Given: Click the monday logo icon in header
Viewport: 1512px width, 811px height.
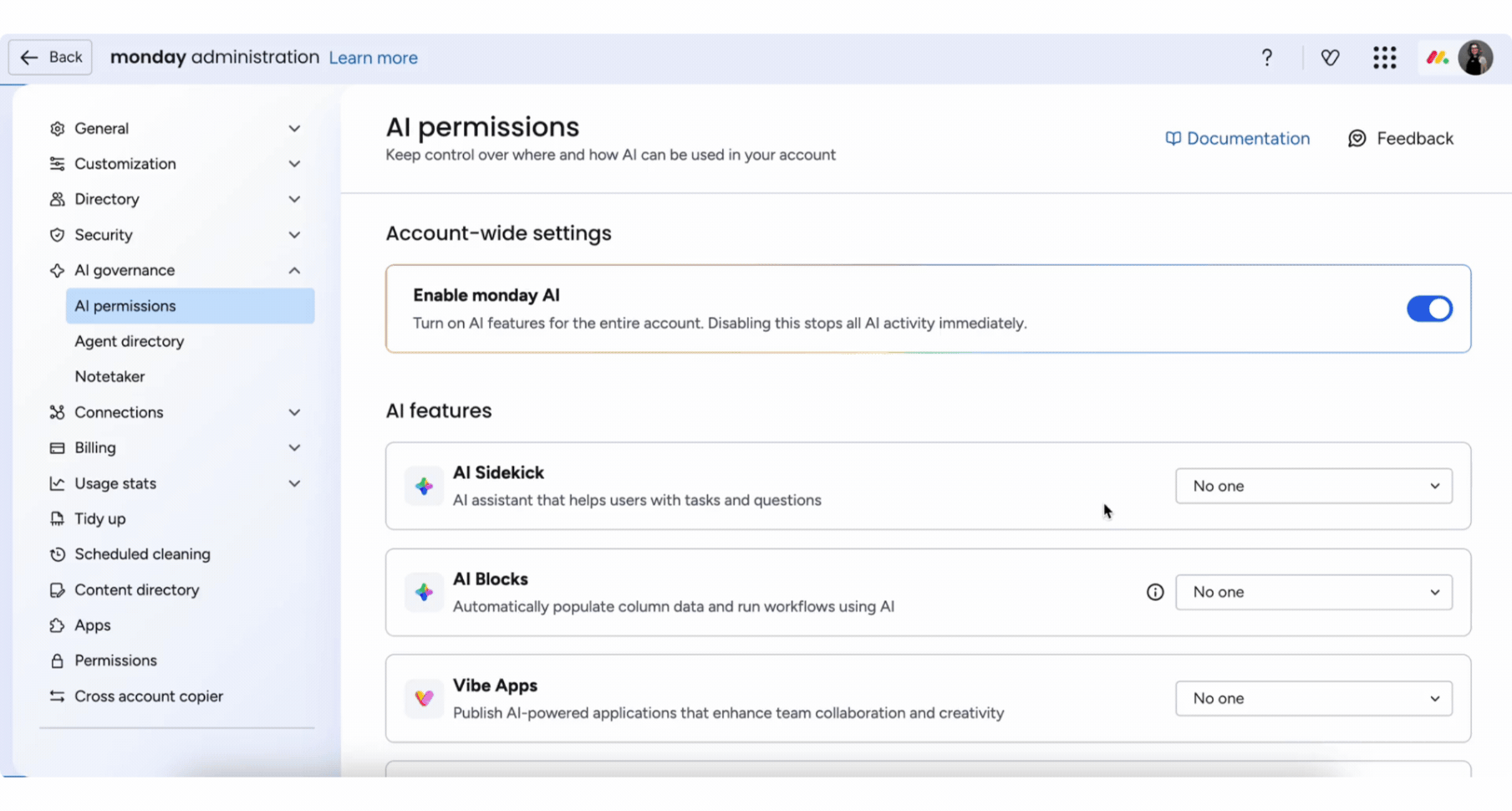Looking at the screenshot, I should [x=1437, y=57].
